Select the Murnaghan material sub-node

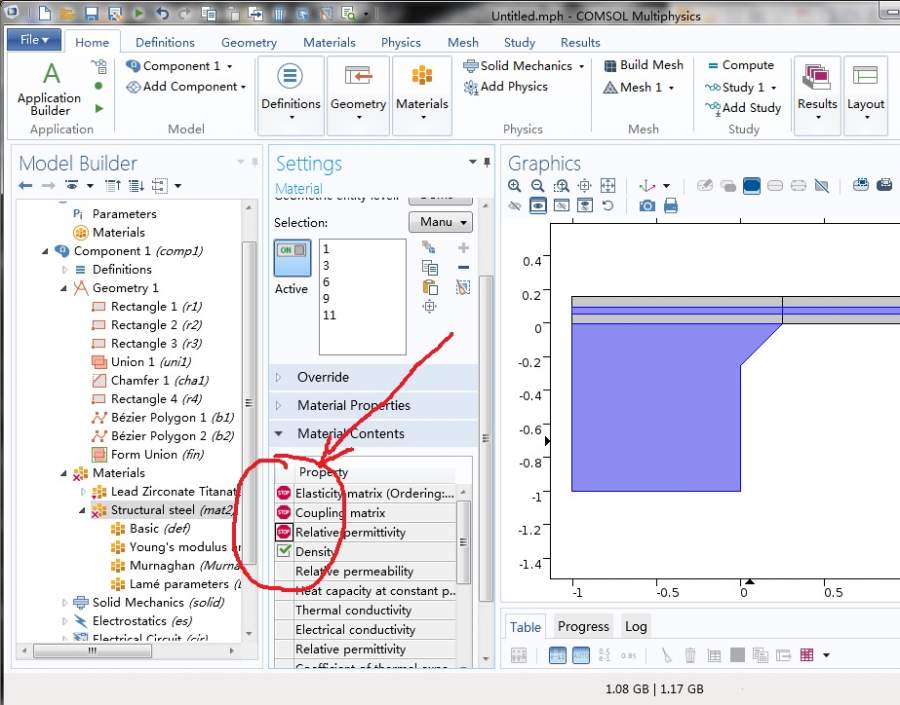coord(175,565)
